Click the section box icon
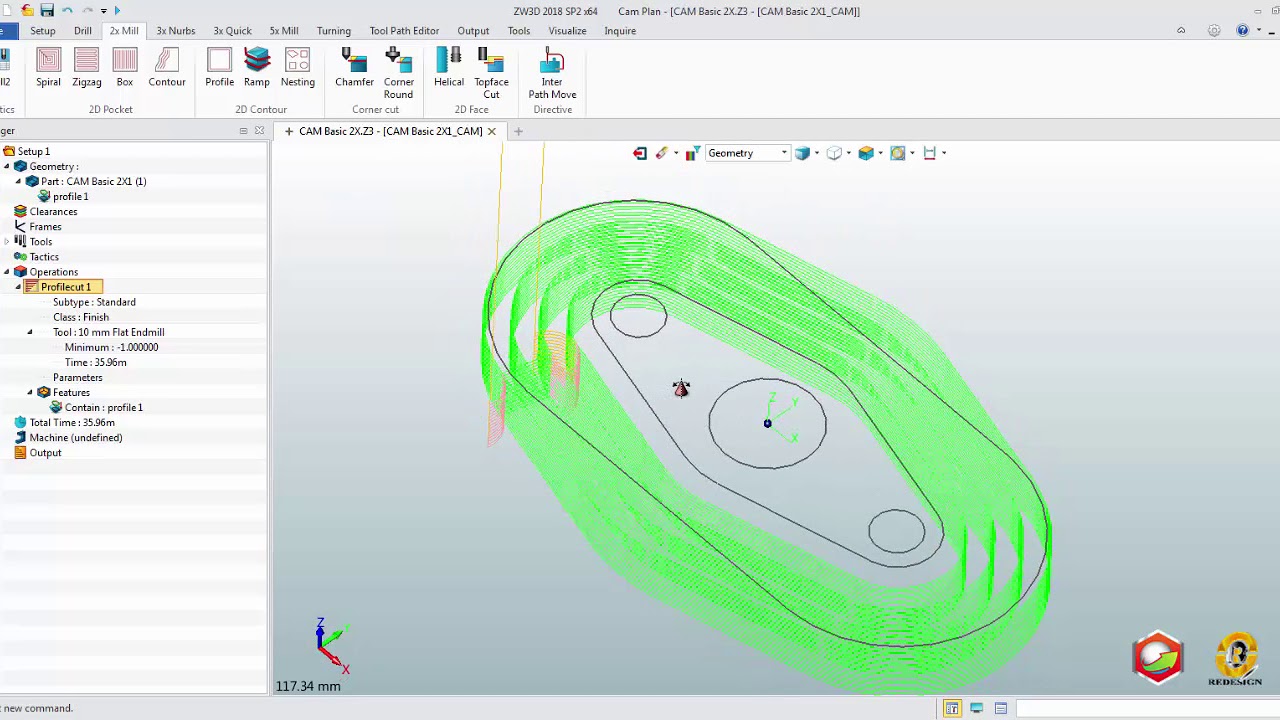 pyautogui.click(x=866, y=153)
